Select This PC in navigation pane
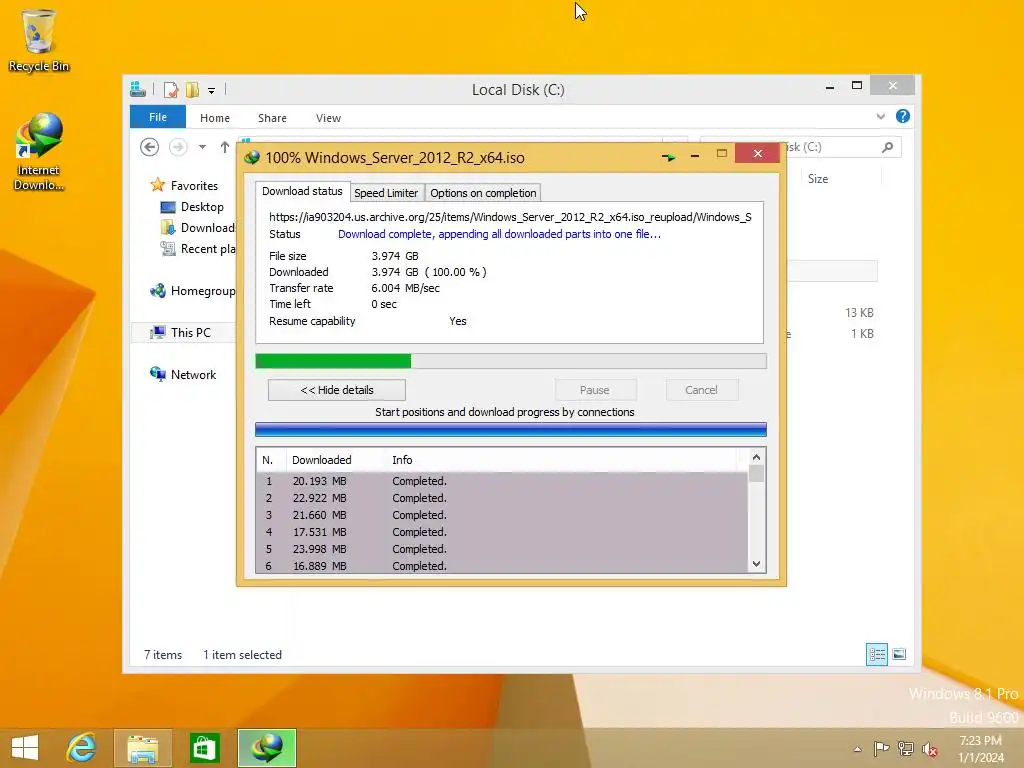Screen dimensions: 1024x768 [x=181, y=333]
